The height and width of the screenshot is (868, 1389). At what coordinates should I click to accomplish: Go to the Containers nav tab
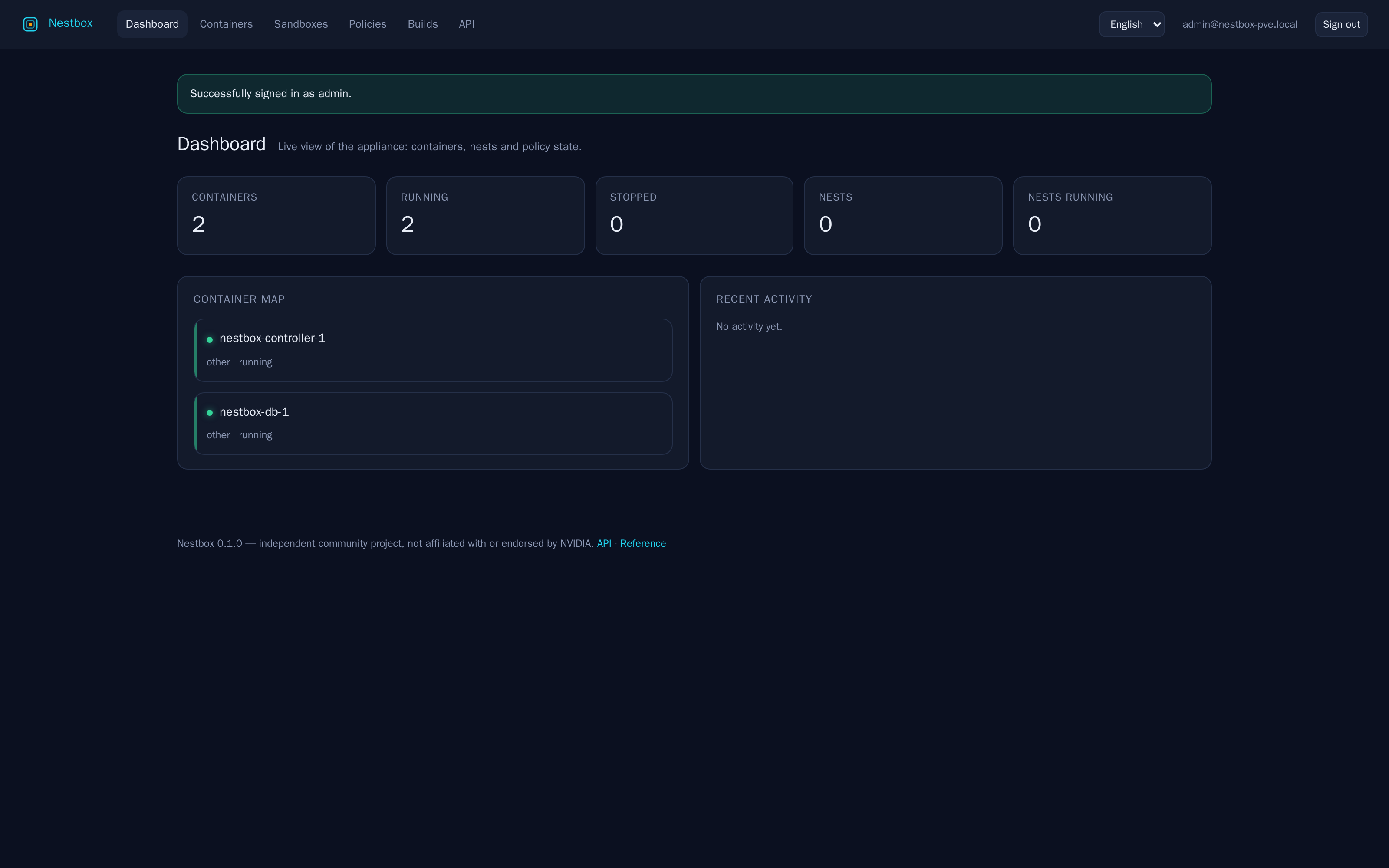pos(226,24)
